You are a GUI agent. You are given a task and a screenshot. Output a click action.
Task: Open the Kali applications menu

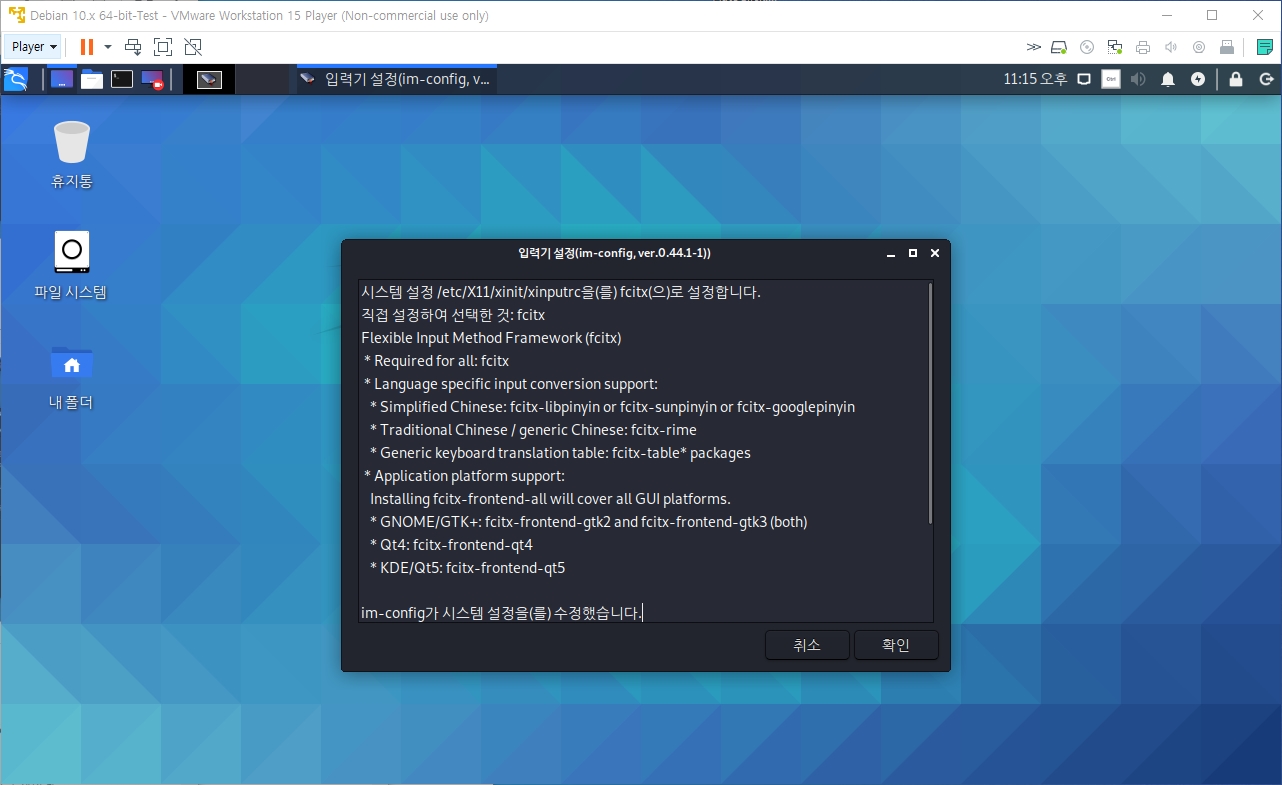coord(15,79)
